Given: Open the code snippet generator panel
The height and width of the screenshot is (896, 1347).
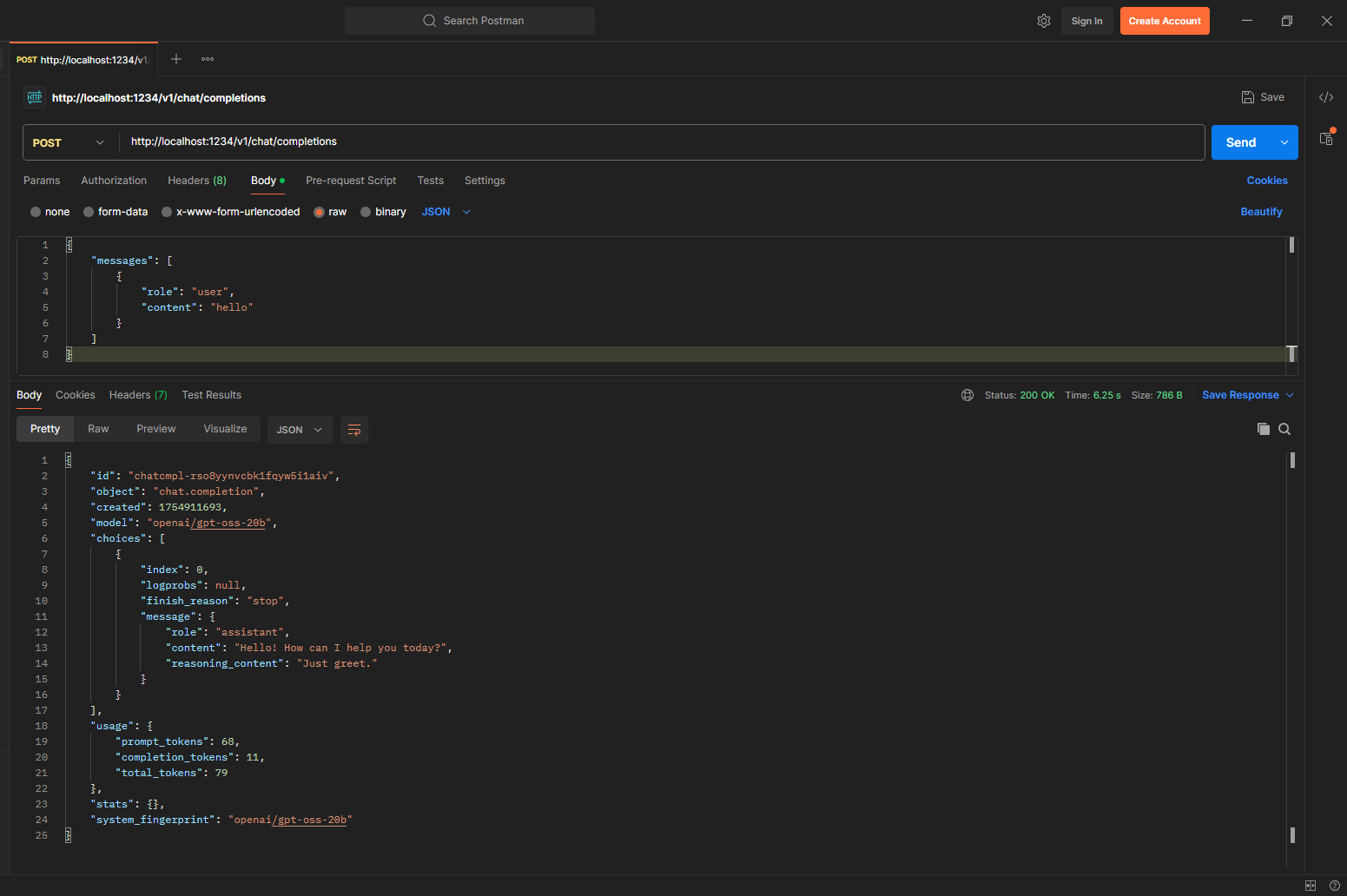Looking at the screenshot, I should (1326, 96).
